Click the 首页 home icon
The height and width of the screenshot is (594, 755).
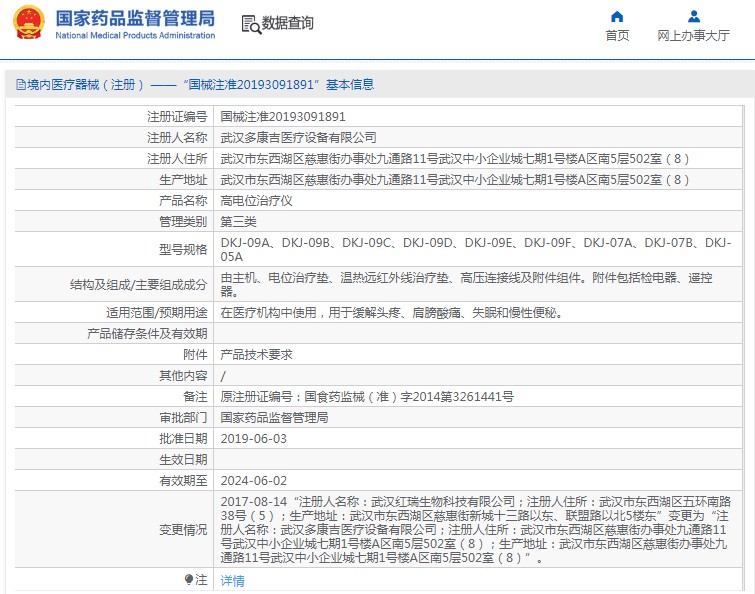coord(617,16)
